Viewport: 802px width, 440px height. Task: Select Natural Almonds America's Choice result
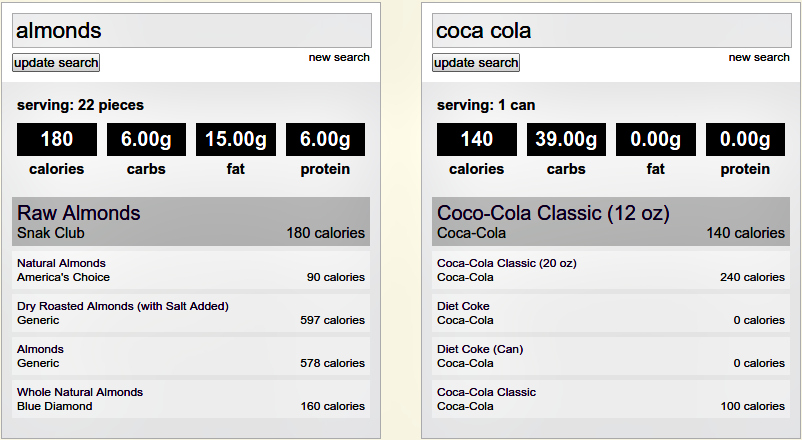[191, 270]
